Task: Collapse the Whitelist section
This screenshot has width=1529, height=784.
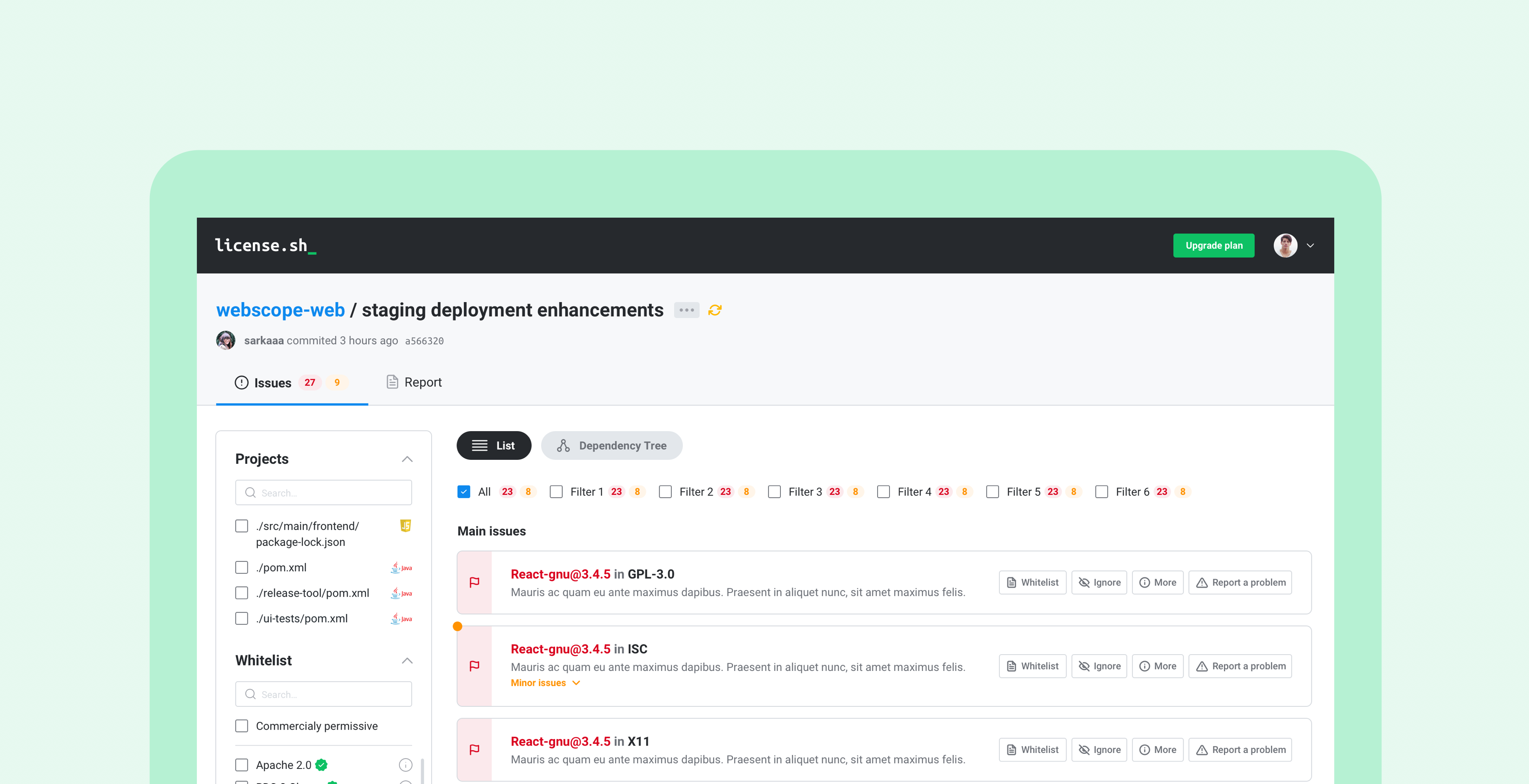Action: click(x=407, y=661)
